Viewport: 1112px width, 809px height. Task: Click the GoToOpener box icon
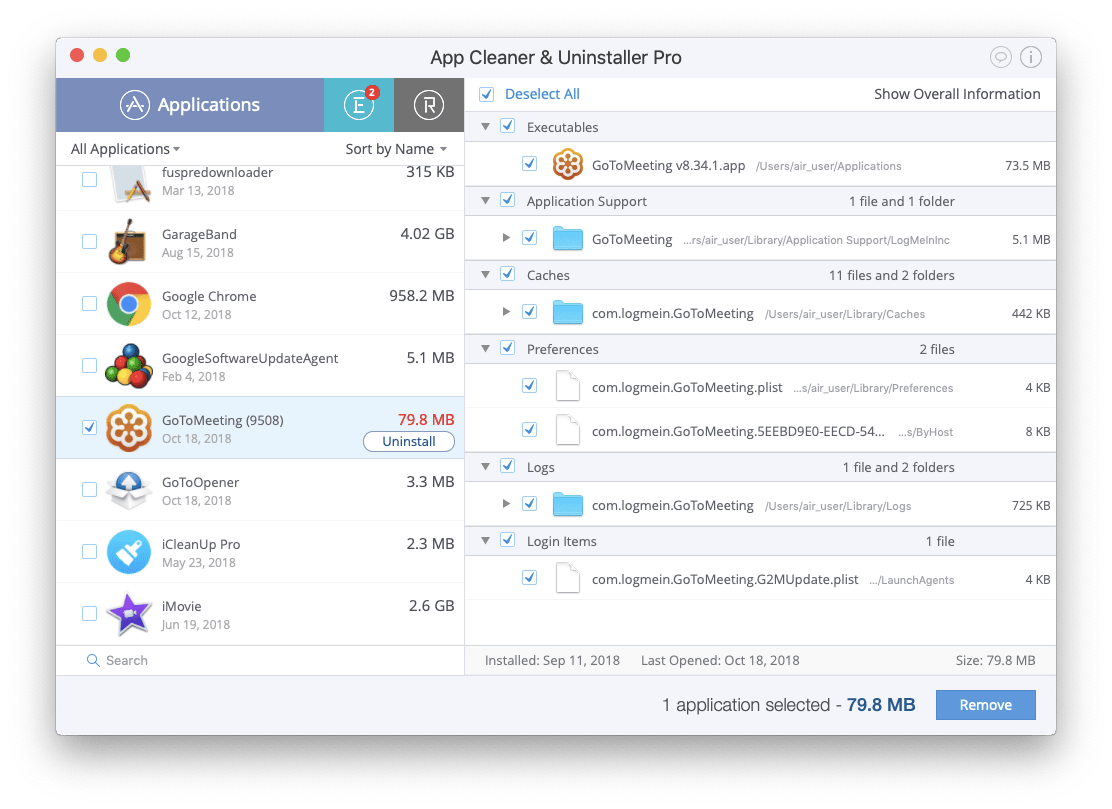point(128,490)
